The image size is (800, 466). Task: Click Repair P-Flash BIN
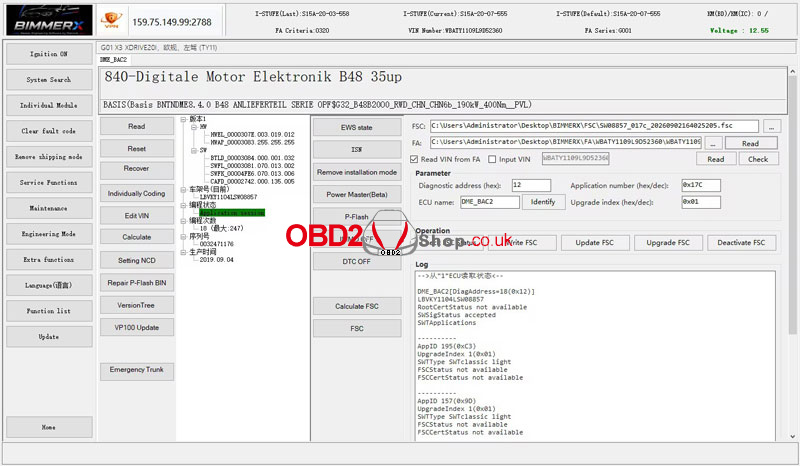pyautogui.click(x=137, y=283)
